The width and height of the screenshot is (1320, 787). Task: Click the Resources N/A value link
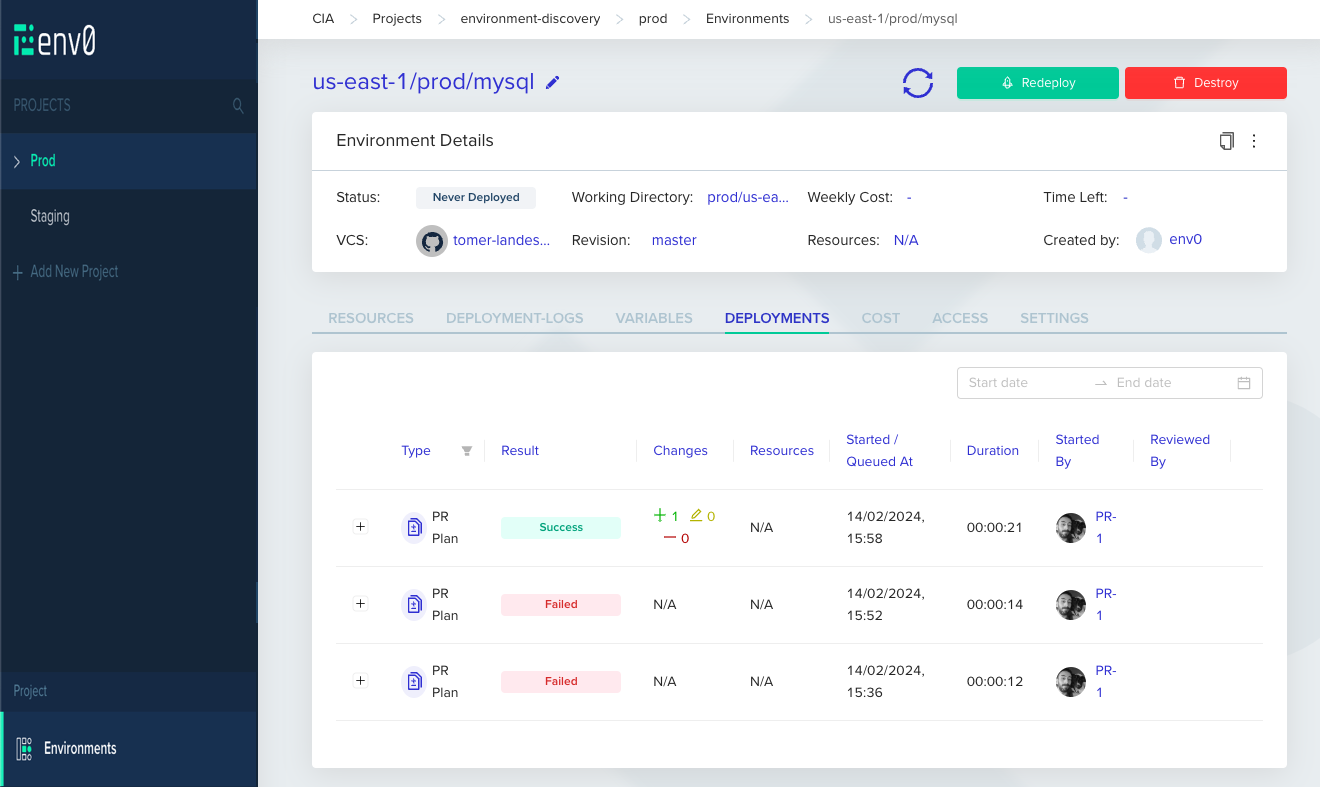pos(906,240)
